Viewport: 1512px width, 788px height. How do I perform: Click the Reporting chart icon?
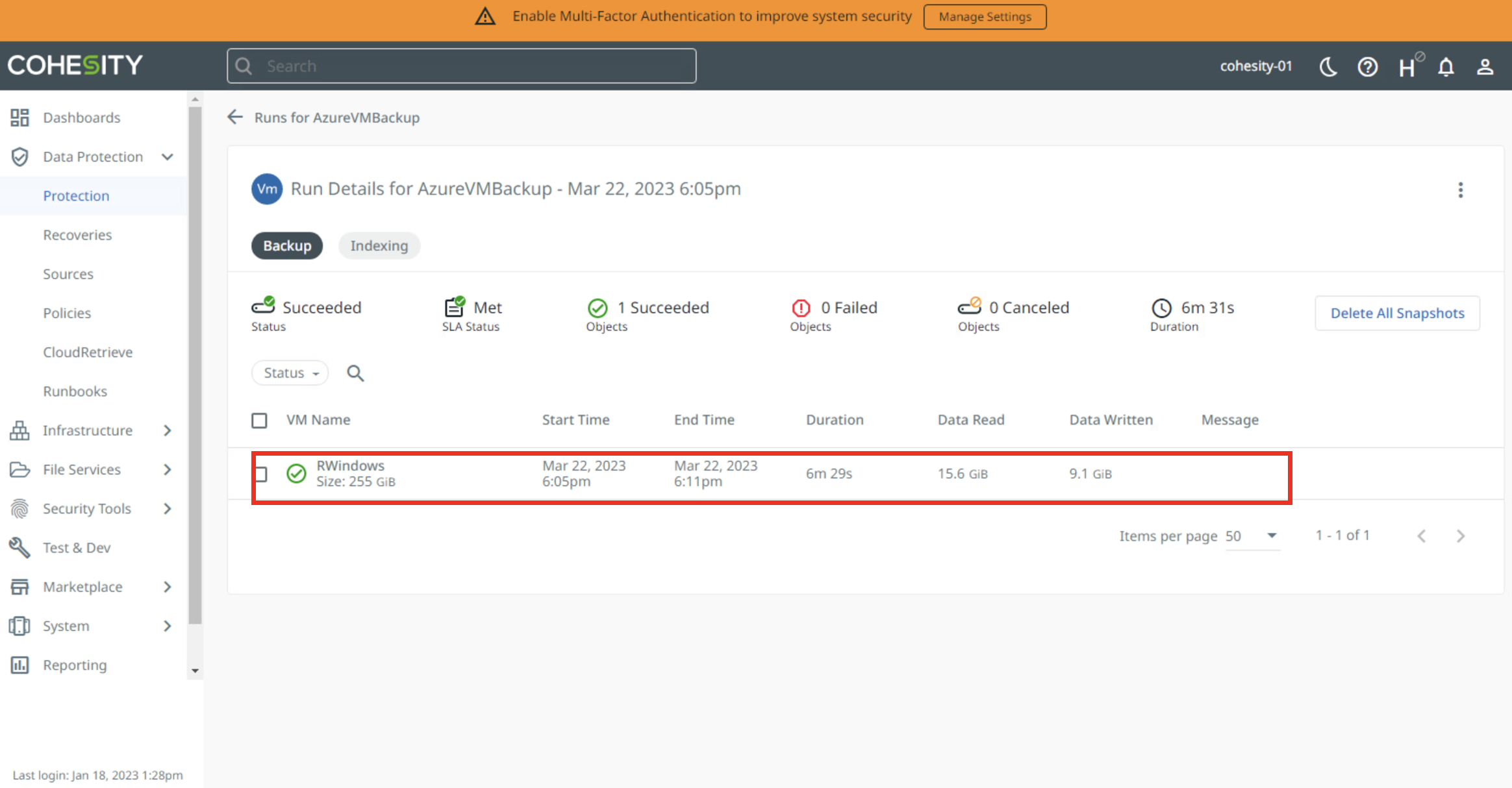click(x=19, y=665)
